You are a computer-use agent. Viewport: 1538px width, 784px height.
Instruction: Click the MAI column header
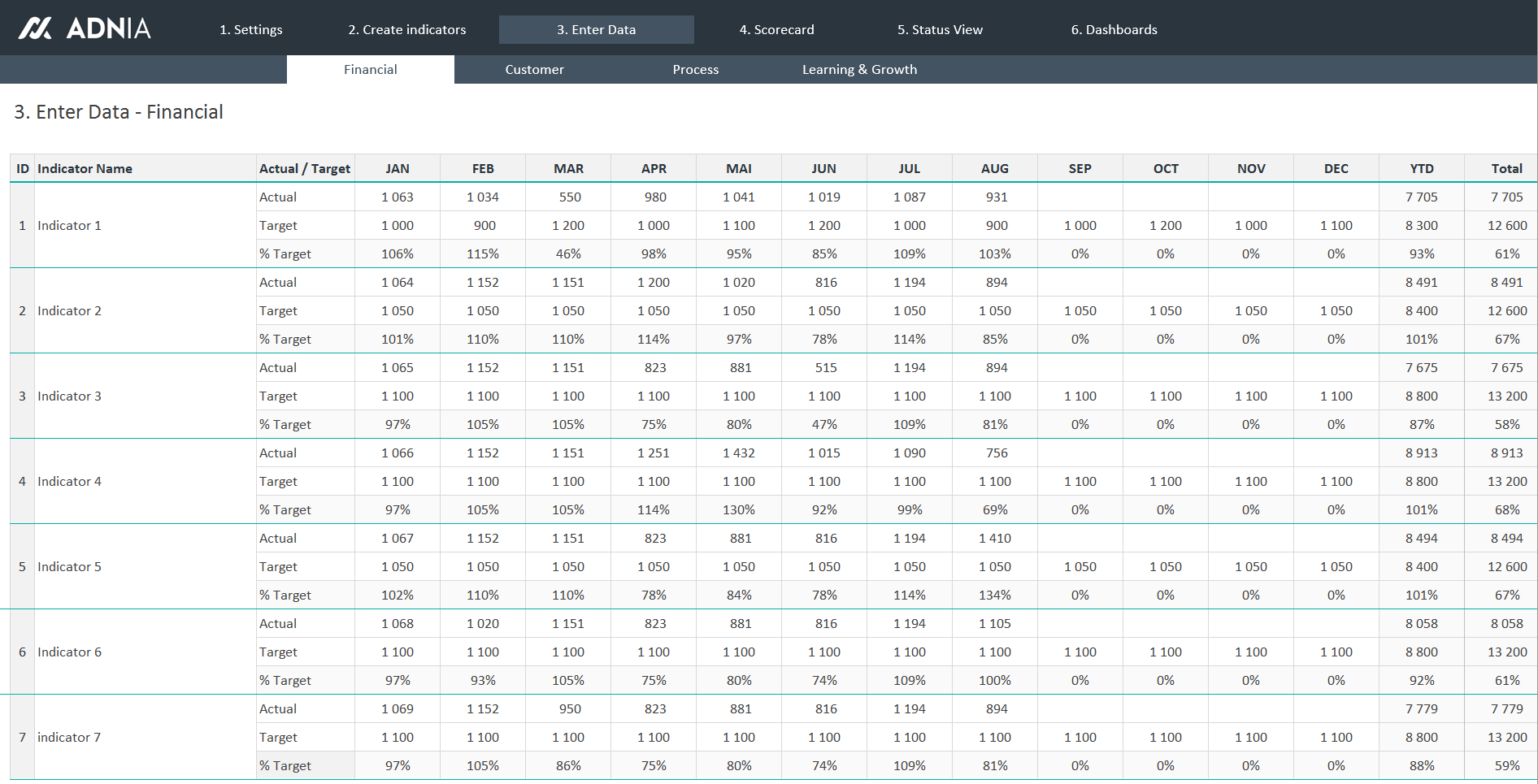click(738, 168)
